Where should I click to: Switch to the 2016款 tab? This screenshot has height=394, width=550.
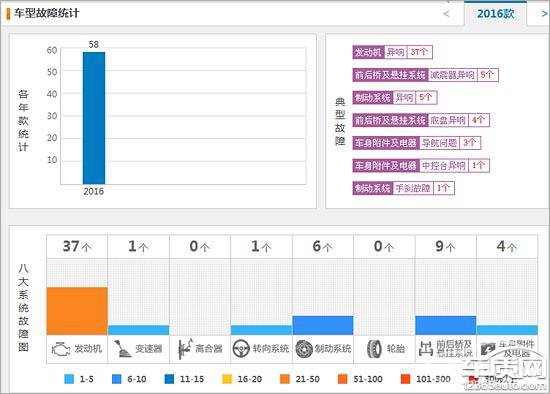pyautogui.click(x=495, y=14)
